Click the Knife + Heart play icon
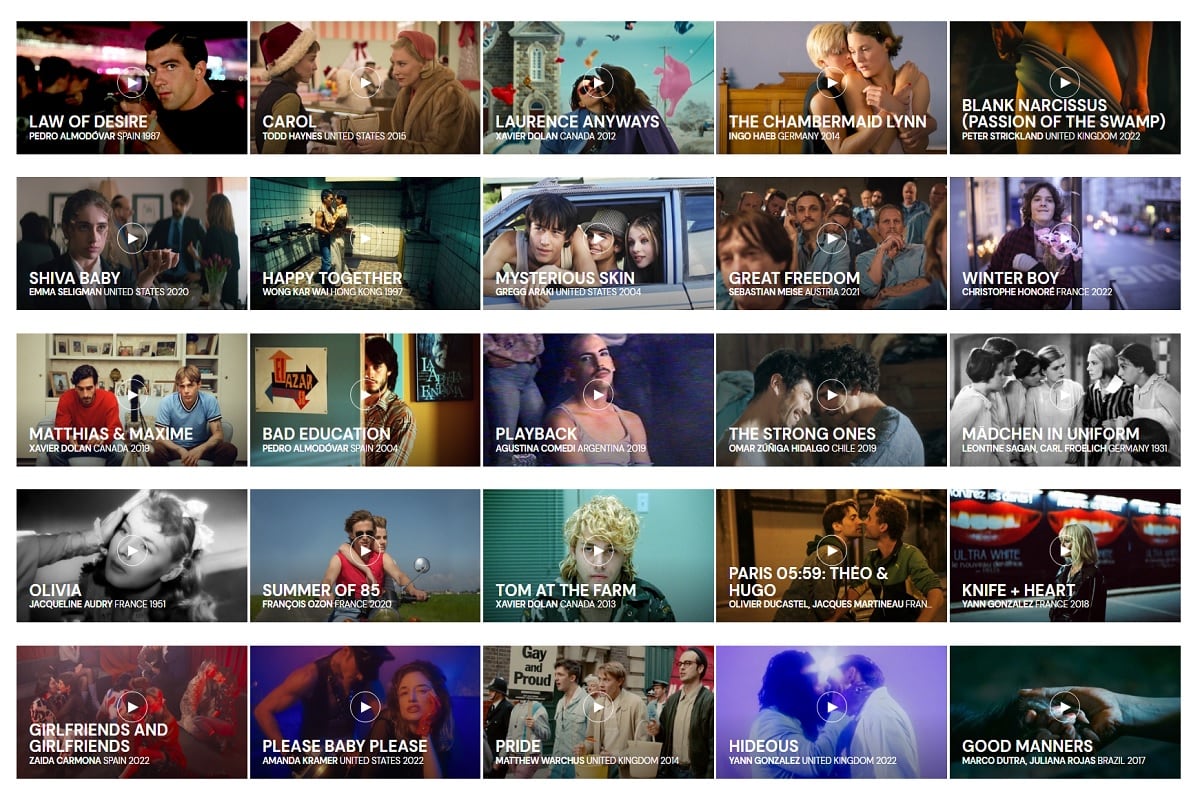The image size is (1200, 800). pyautogui.click(x=1064, y=550)
